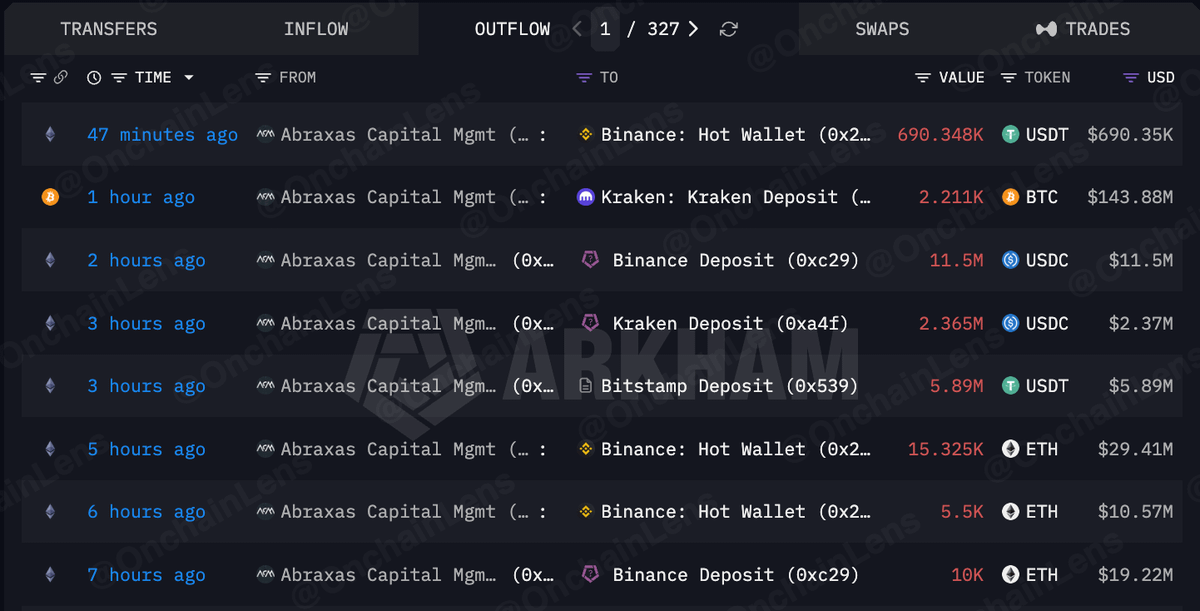Click the USDC icon for 11.5M transfer

[1010, 260]
